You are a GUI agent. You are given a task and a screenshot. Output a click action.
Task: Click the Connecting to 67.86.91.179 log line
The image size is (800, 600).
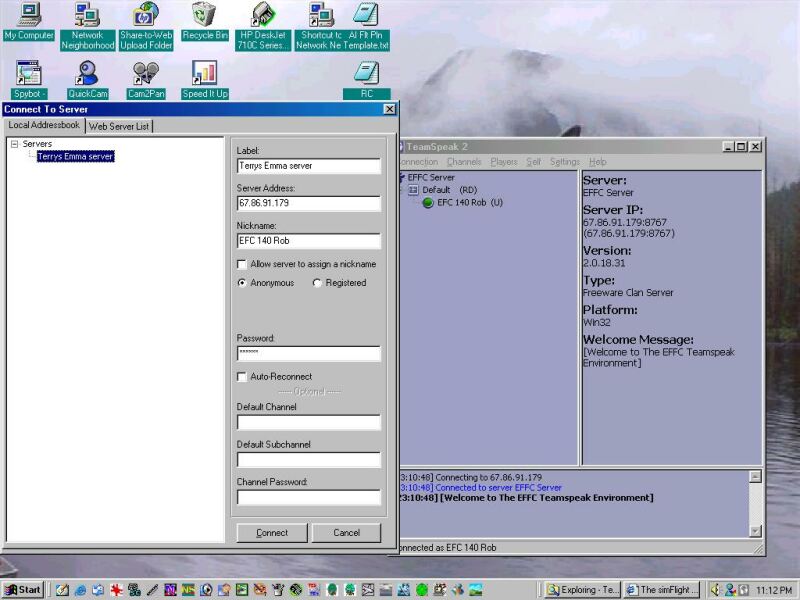471,478
